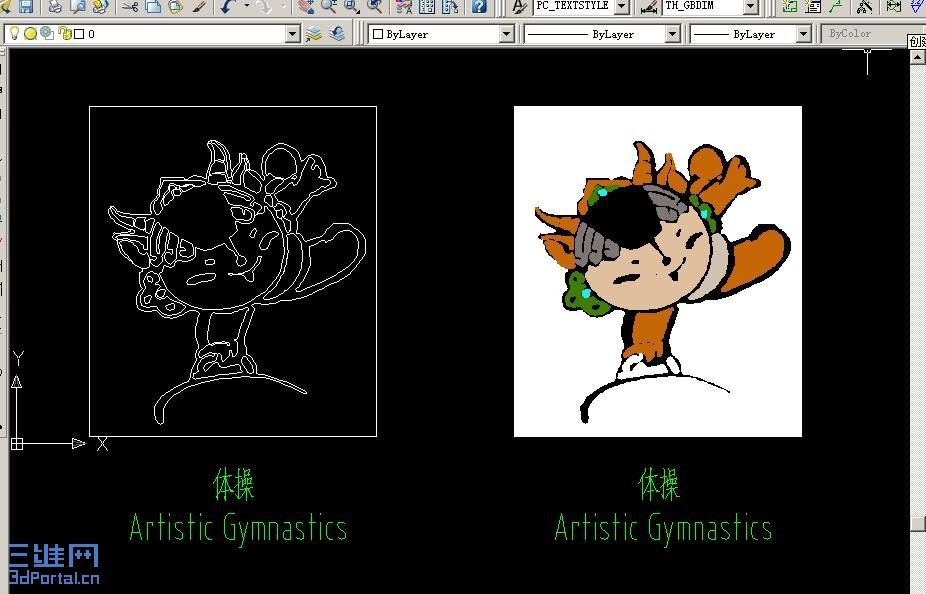Expand the ByLayer linetype dropdown
This screenshot has height=594, width=926.
(x=672, y=33)
